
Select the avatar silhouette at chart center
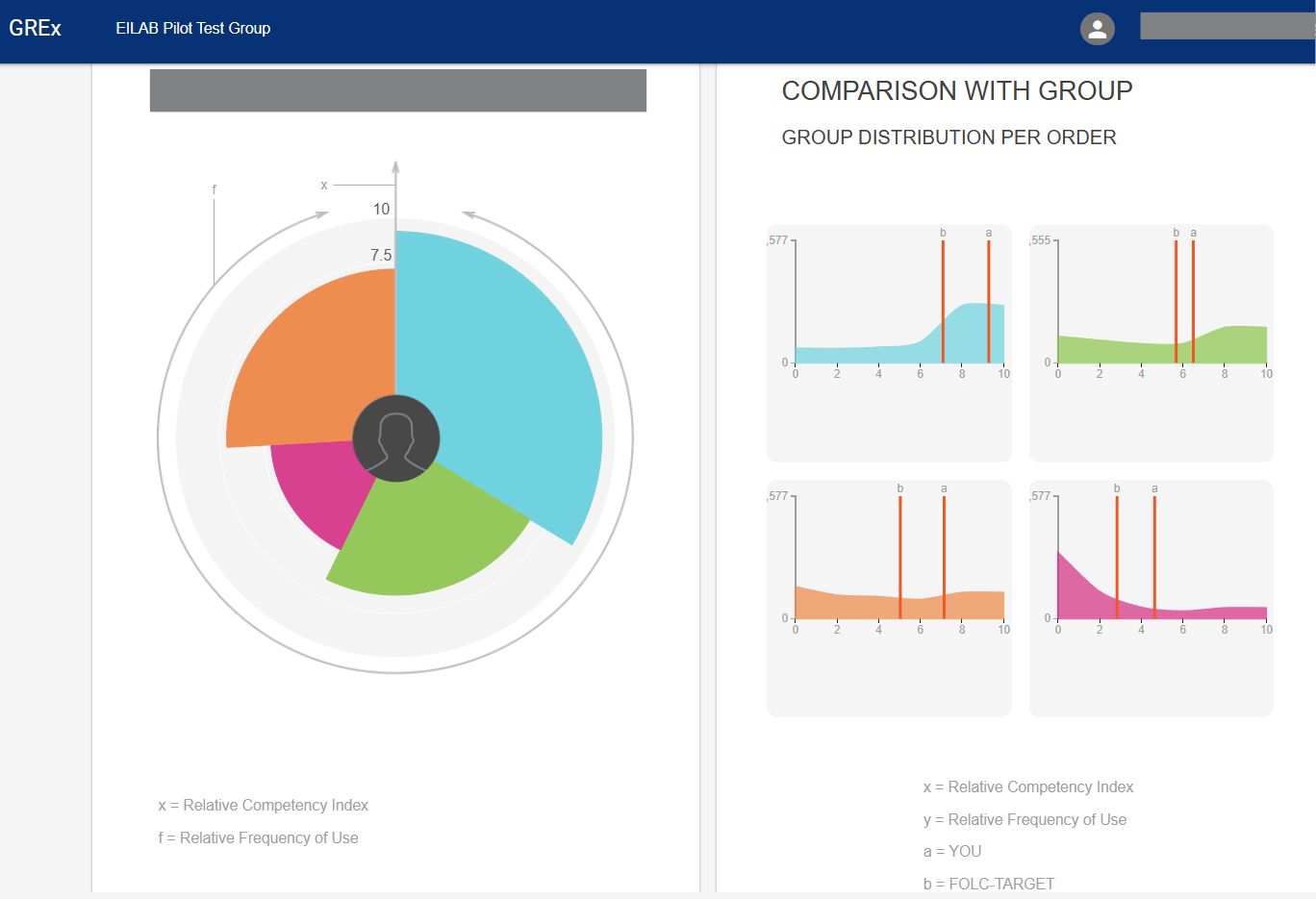point(396,437)
